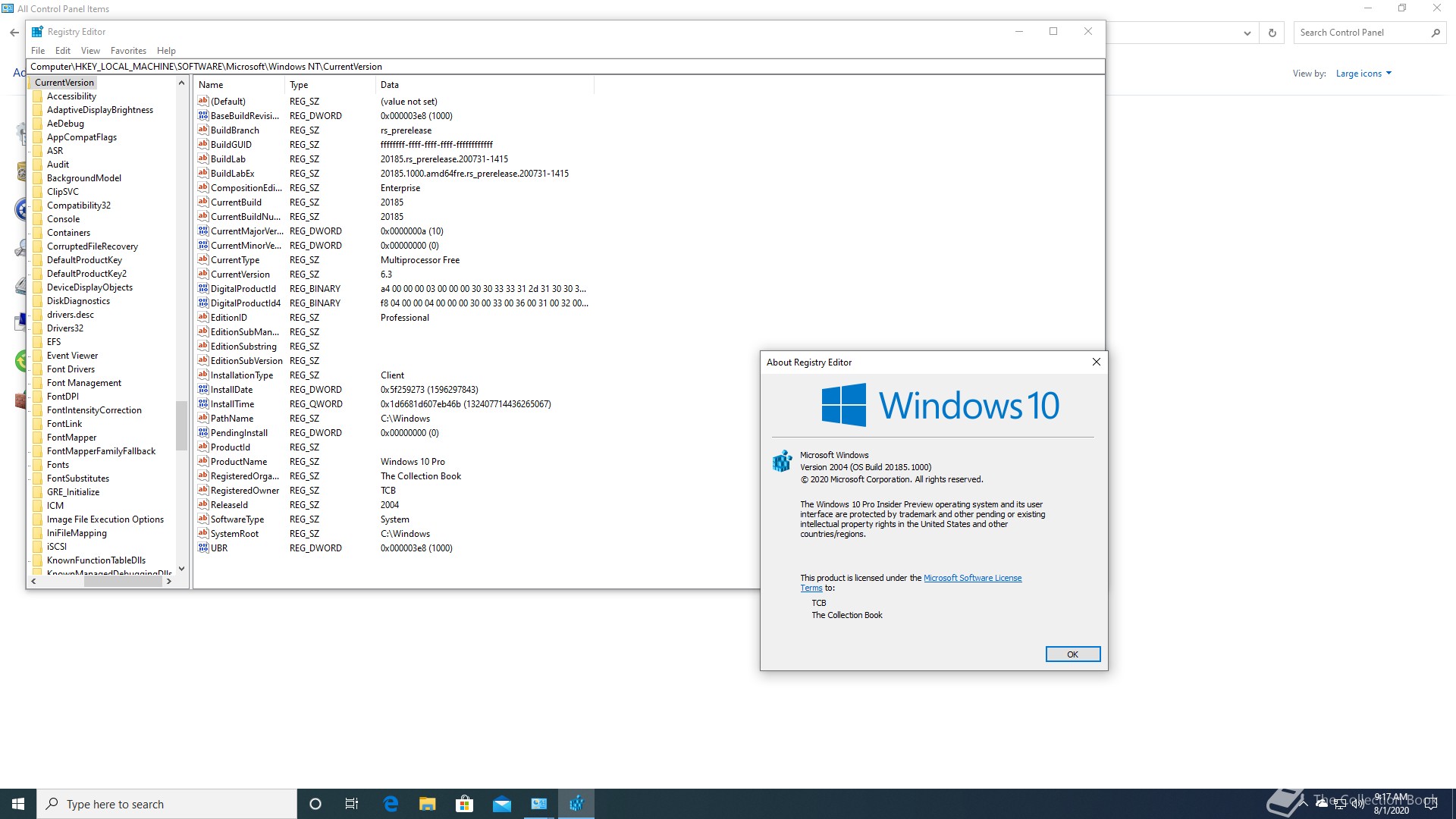Select the InstallationType value name
This screenshot has width=1456, height=819.
242,375
